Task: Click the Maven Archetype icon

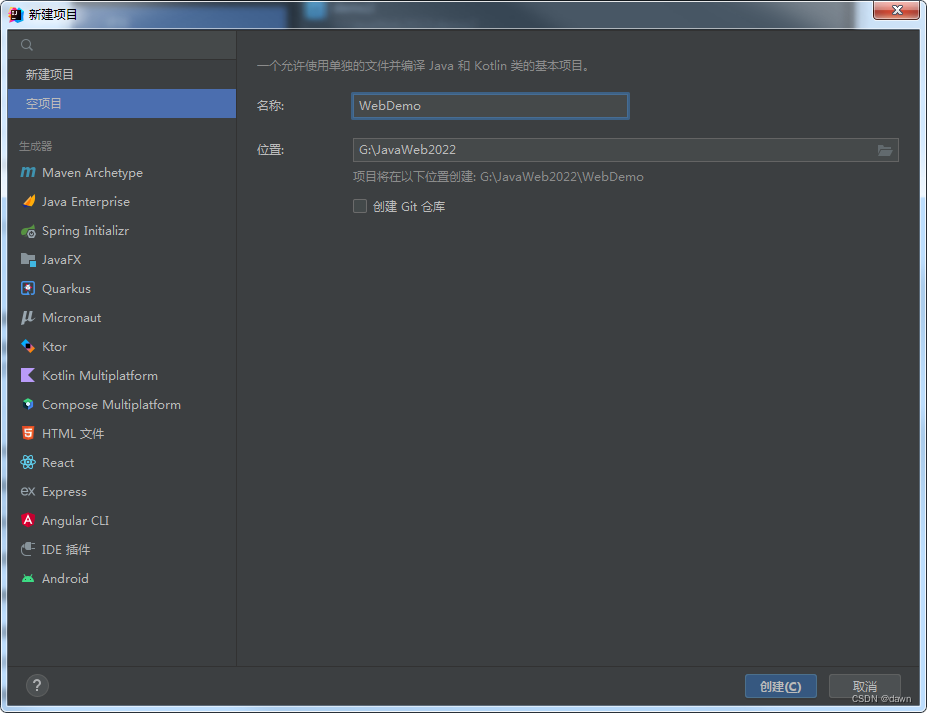Action: [28, 173]
